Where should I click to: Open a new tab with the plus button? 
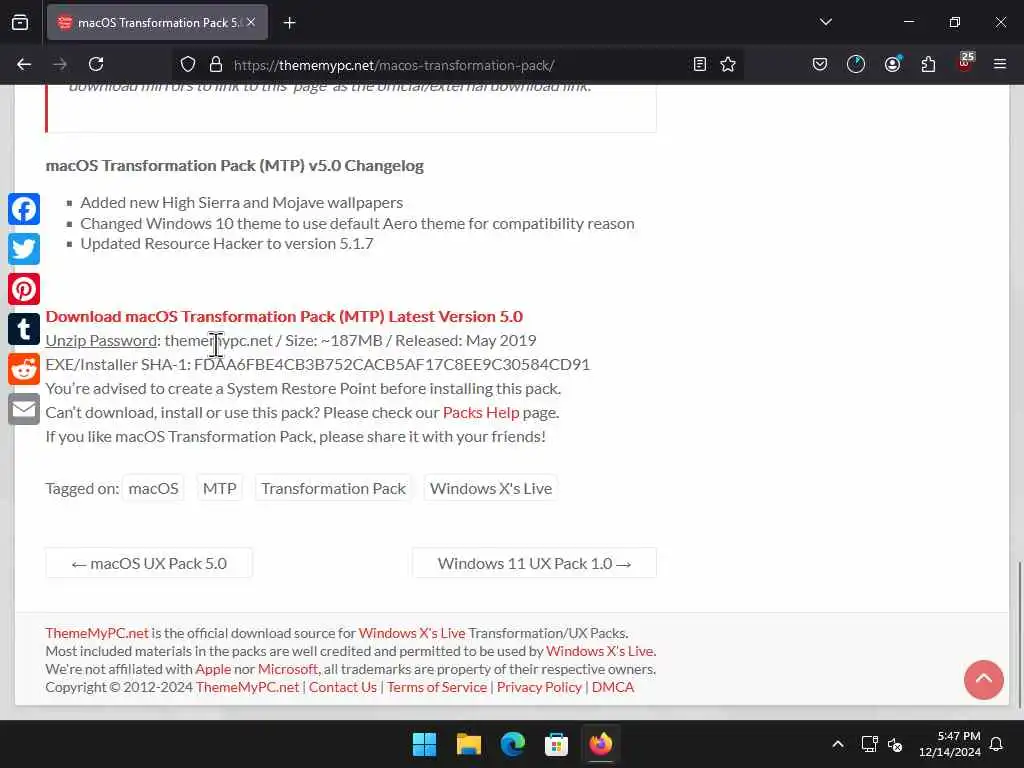click(289, 23)
